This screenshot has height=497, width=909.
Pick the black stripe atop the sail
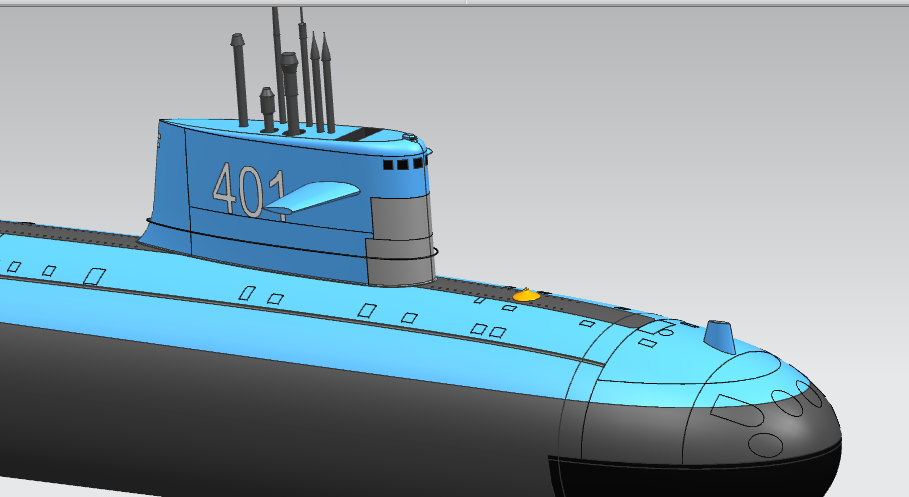361,135
